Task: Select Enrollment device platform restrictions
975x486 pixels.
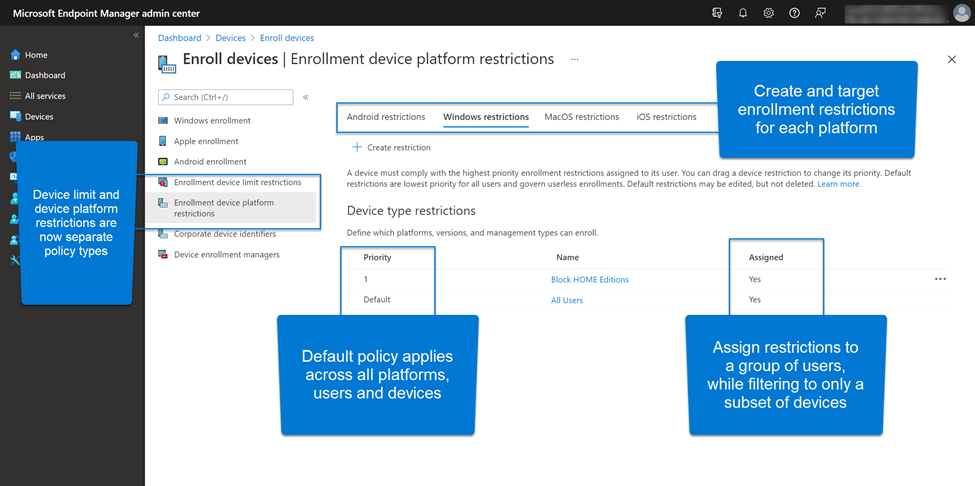Action: [x=231, y=208]
